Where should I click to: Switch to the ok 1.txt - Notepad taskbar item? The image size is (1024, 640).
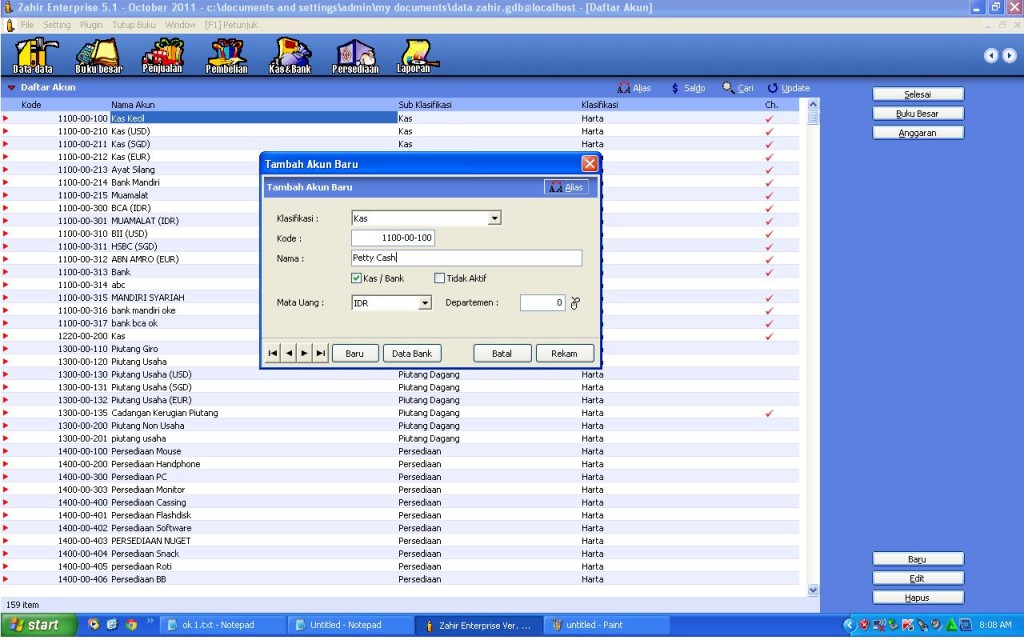[223, 625]
